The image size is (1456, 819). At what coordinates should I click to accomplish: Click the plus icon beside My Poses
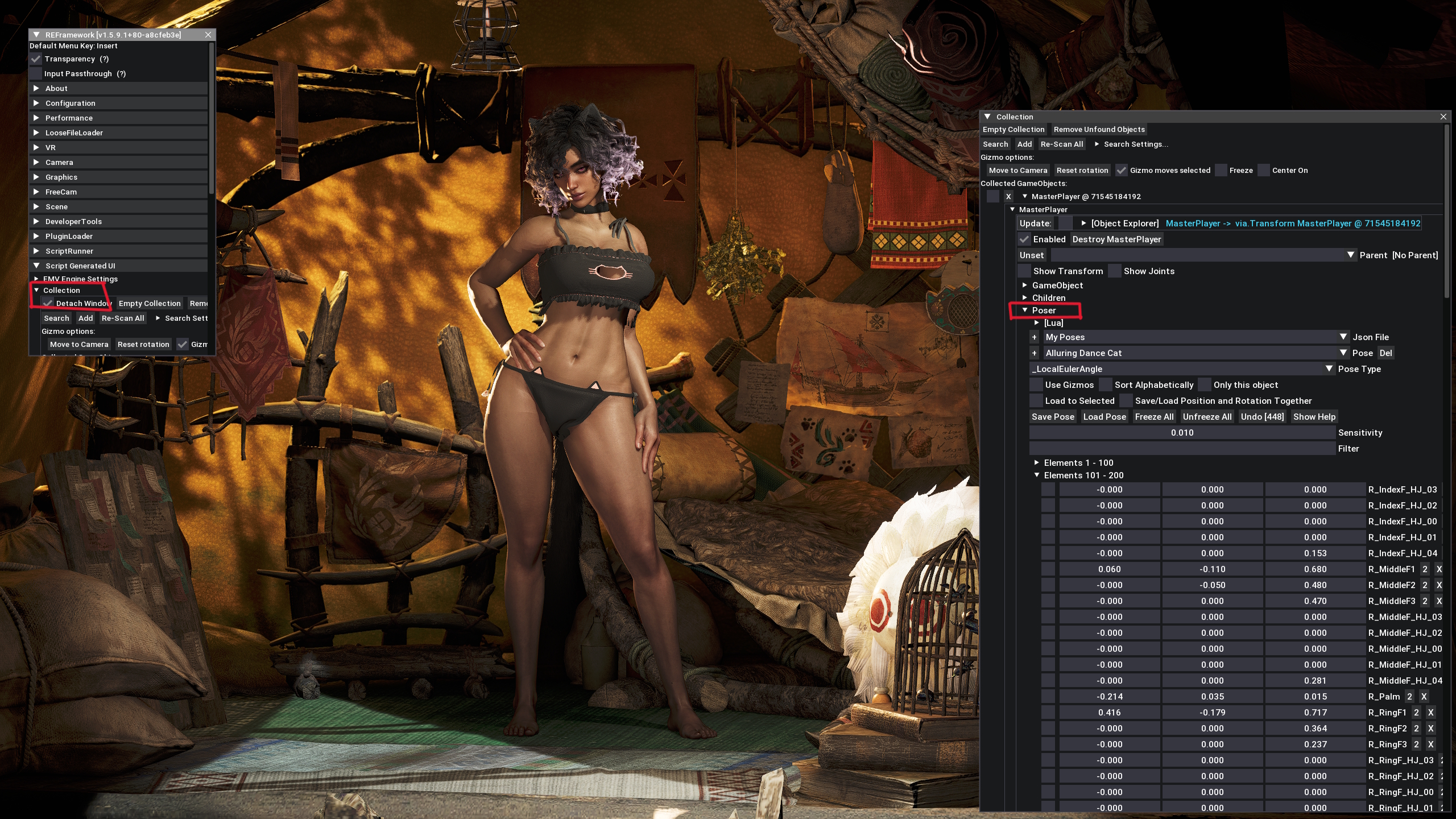[1035, 337]
